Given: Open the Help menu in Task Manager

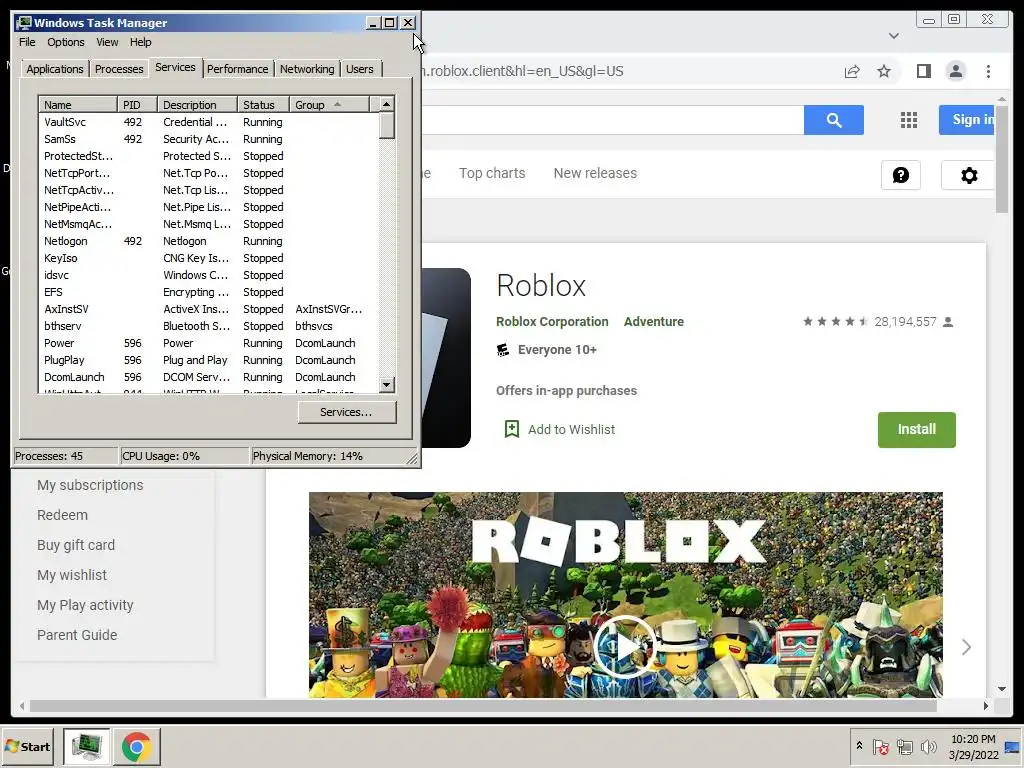Looking at the screenshot, I should tap(140, 42).
